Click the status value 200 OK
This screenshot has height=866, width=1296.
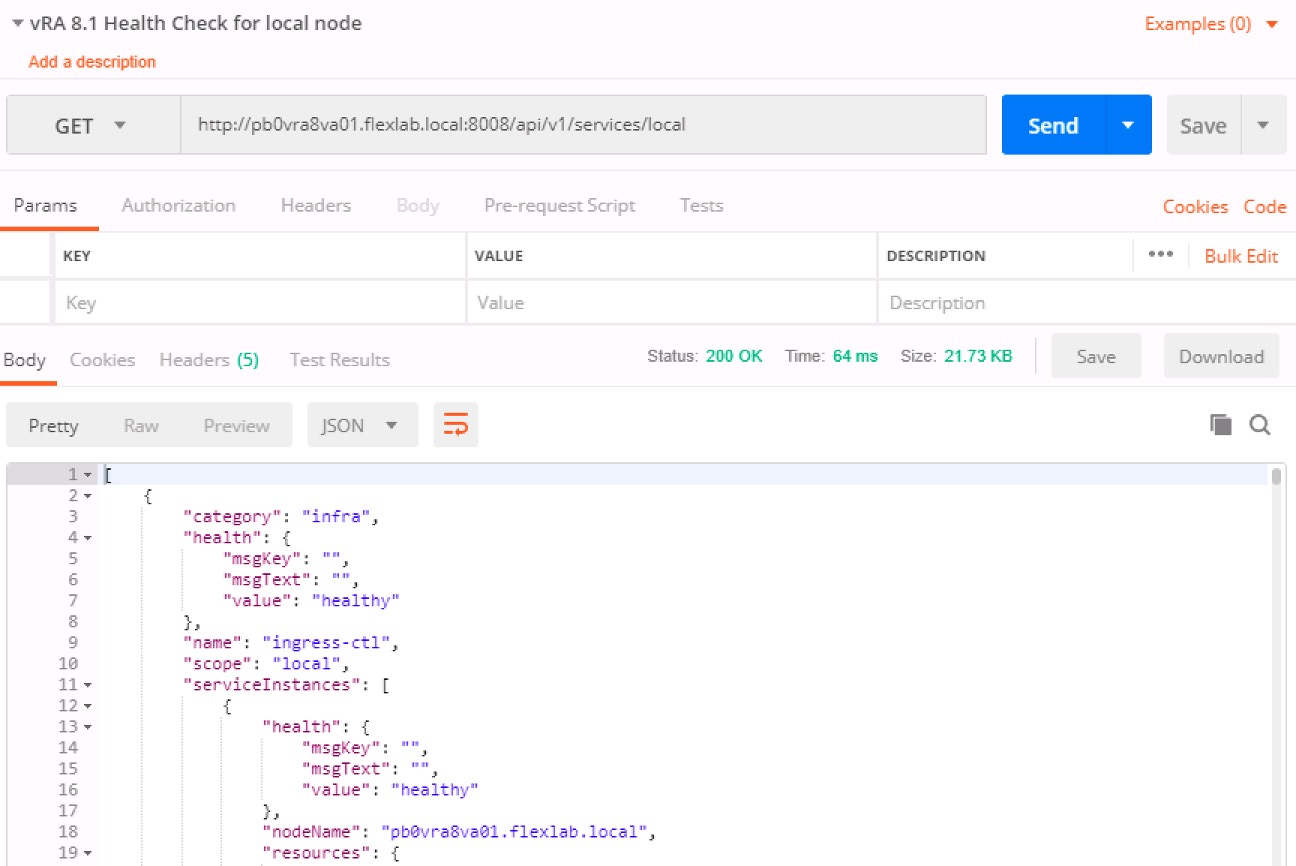pyautogui.click(x=734, y=356)
